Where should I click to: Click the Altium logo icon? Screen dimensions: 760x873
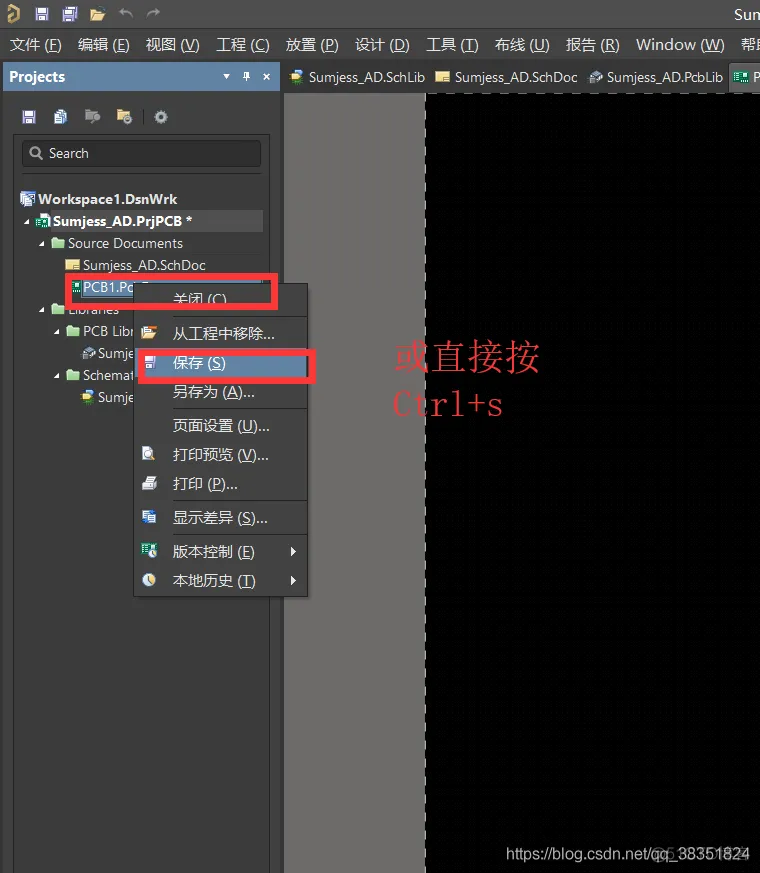pos(13,13)
